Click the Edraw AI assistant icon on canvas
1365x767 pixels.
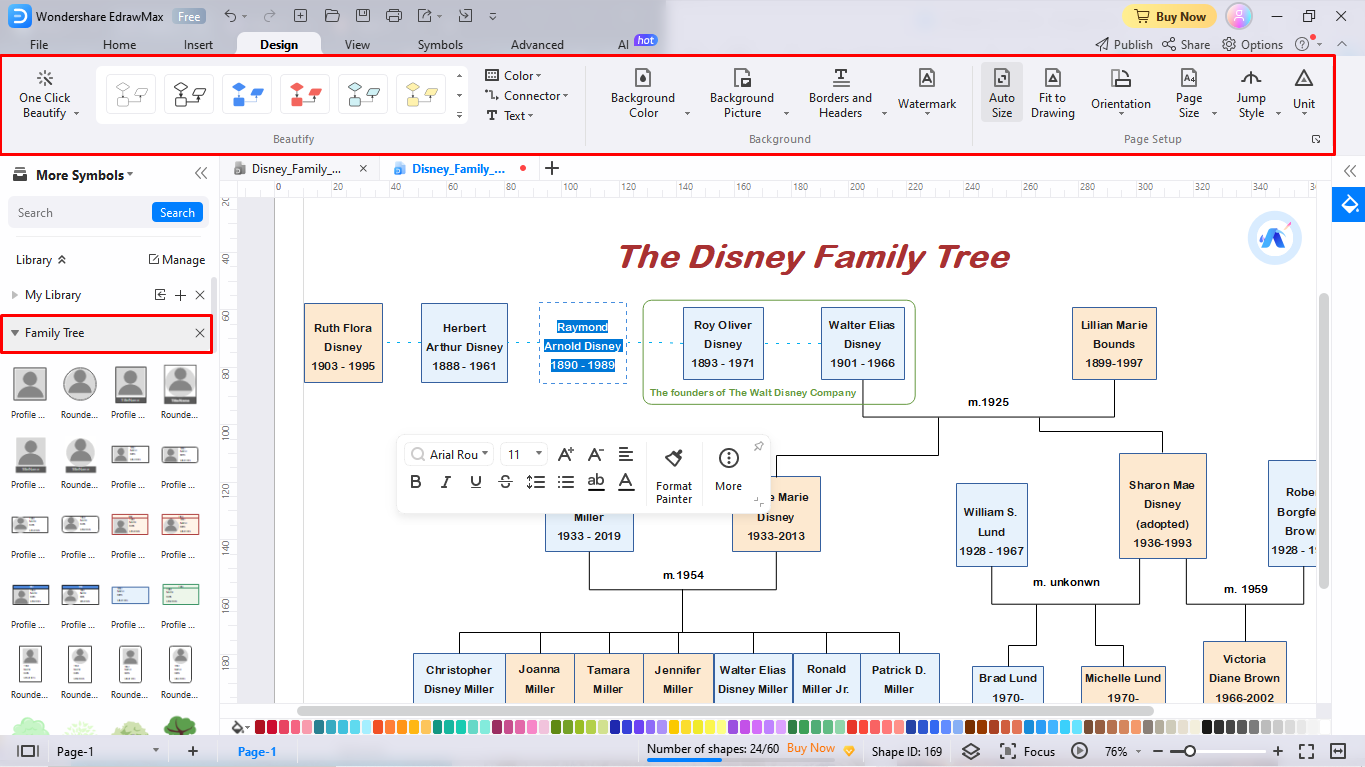[x=1274, y=237]
